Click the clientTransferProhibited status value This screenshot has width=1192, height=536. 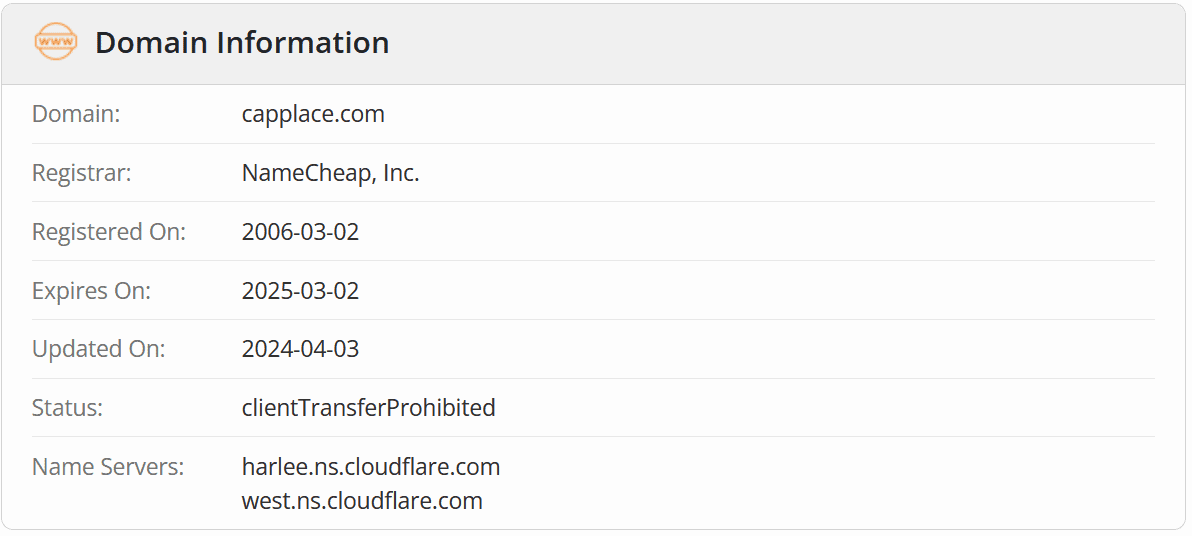pyautogui.click(x=368, y=408)
